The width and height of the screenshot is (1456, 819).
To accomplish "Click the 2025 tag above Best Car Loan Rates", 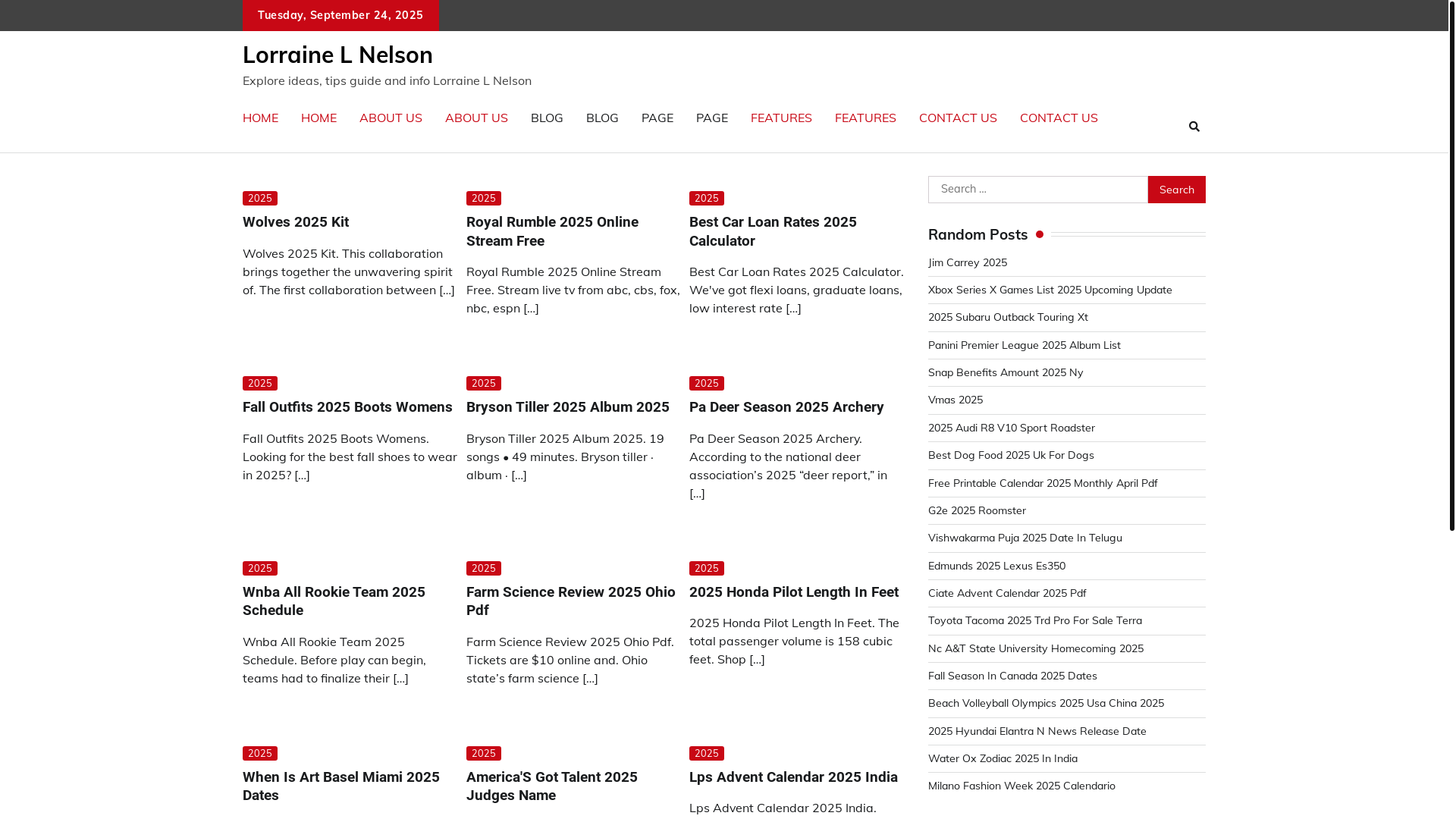I will pyautogui.click(x=707, y=199).
